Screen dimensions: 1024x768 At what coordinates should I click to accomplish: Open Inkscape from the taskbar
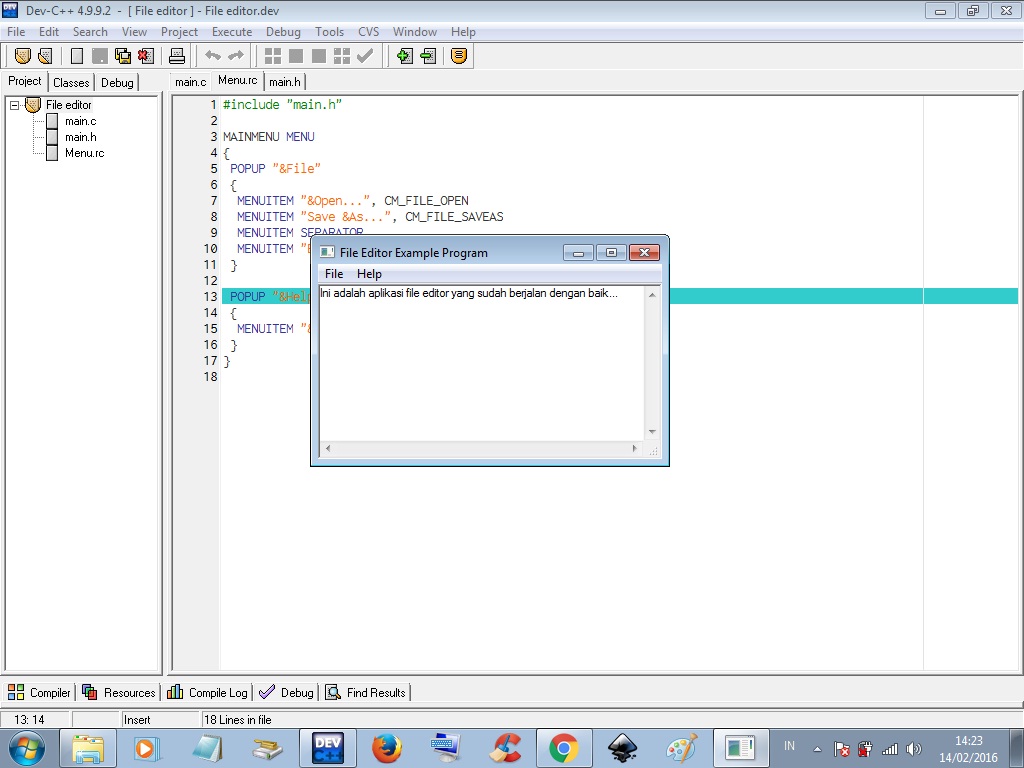click(x=622, y=748)
